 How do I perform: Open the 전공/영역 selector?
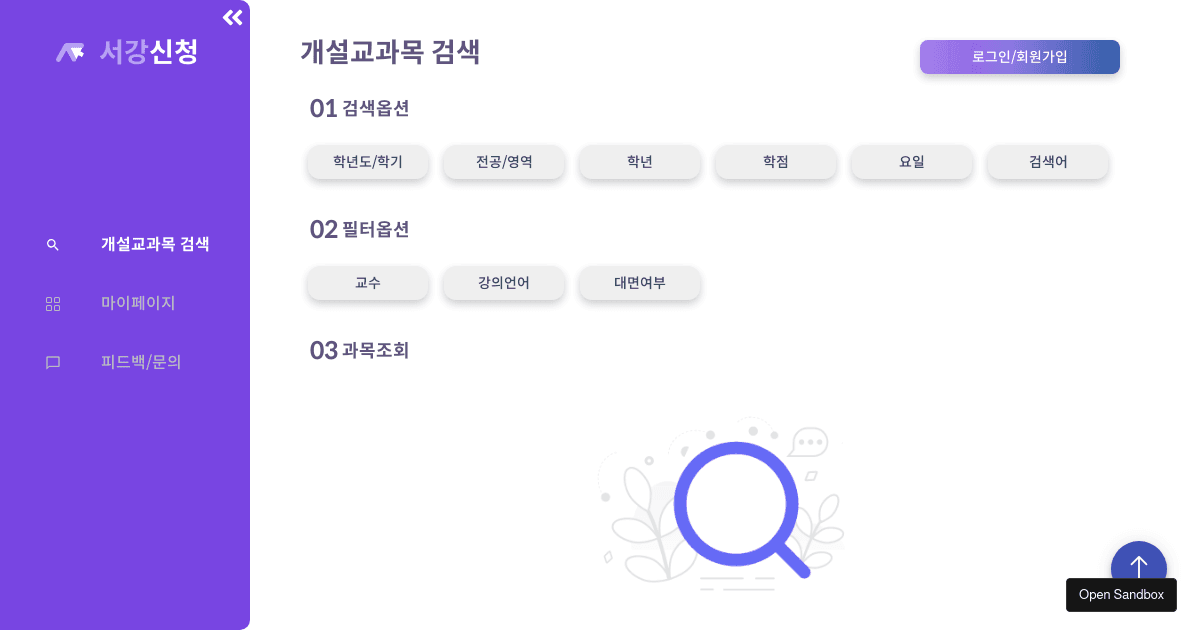point(504,162)
